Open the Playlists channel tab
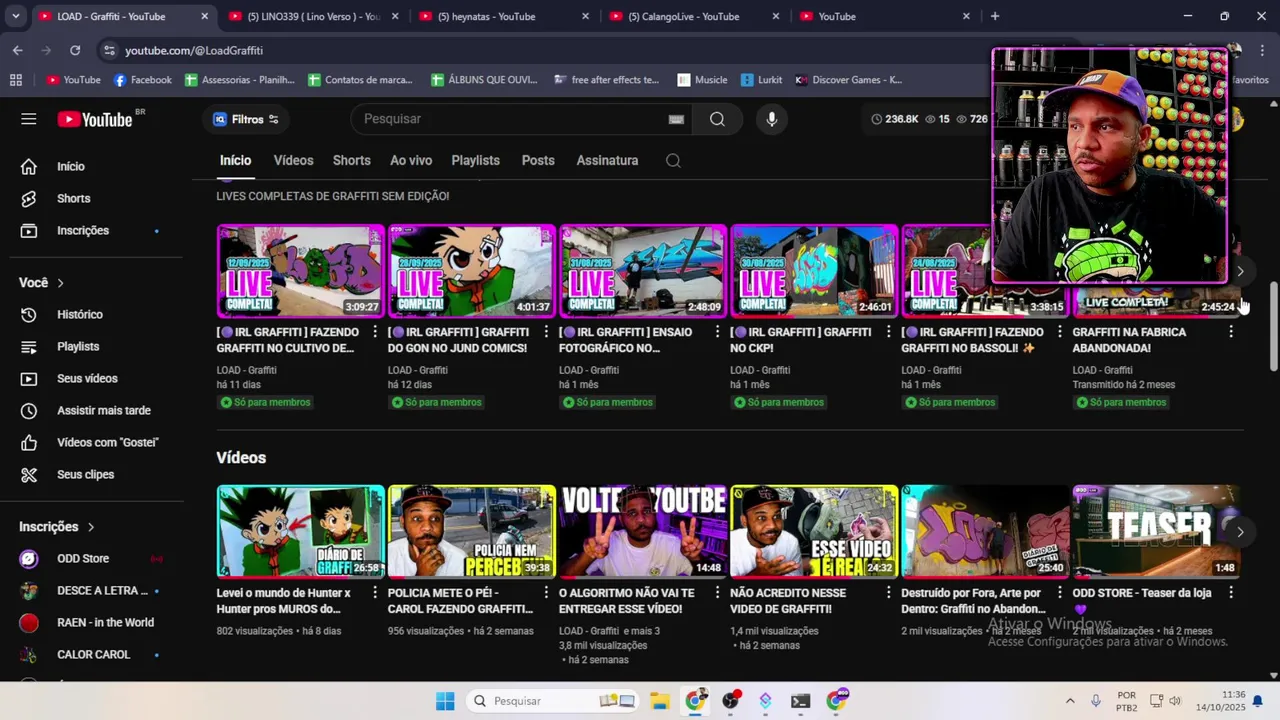1280x720 pixels. [475, 160]
